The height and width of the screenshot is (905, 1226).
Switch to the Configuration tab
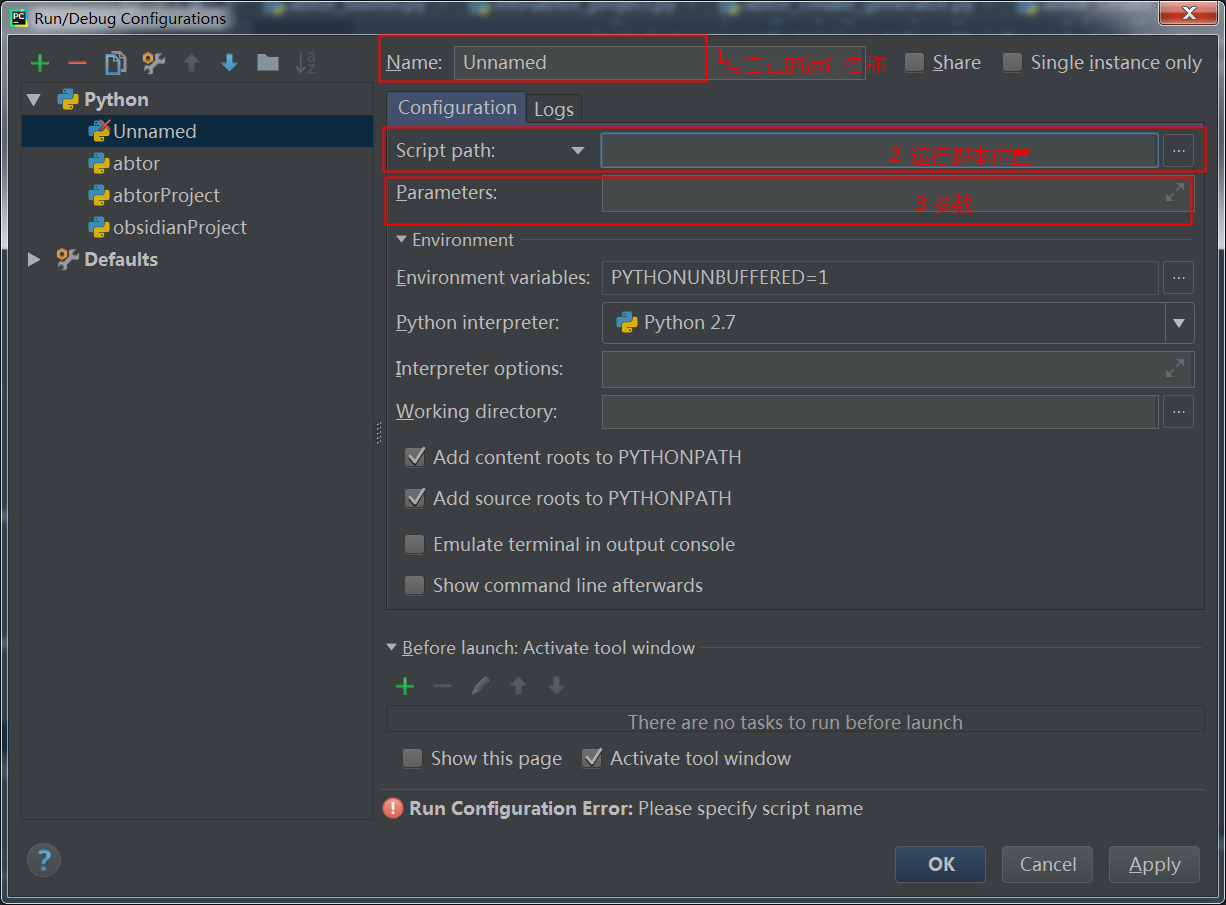click(x=457, y=107)
